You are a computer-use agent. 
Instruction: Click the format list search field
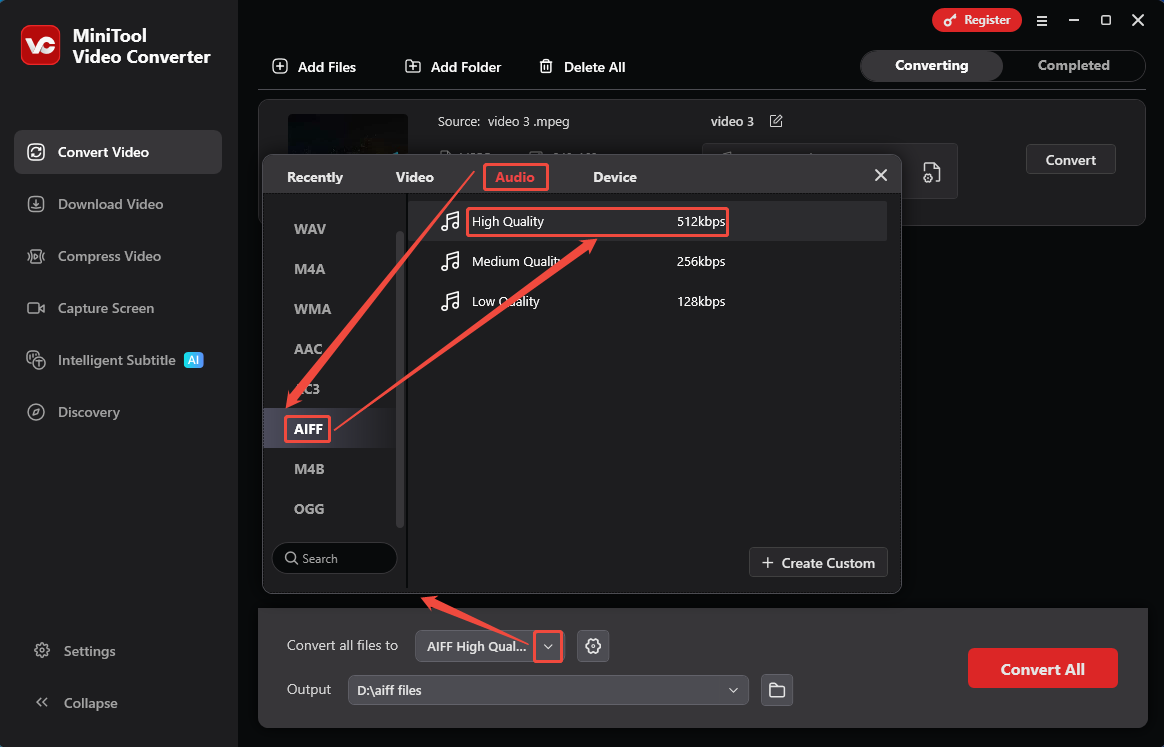click(334, 558)
